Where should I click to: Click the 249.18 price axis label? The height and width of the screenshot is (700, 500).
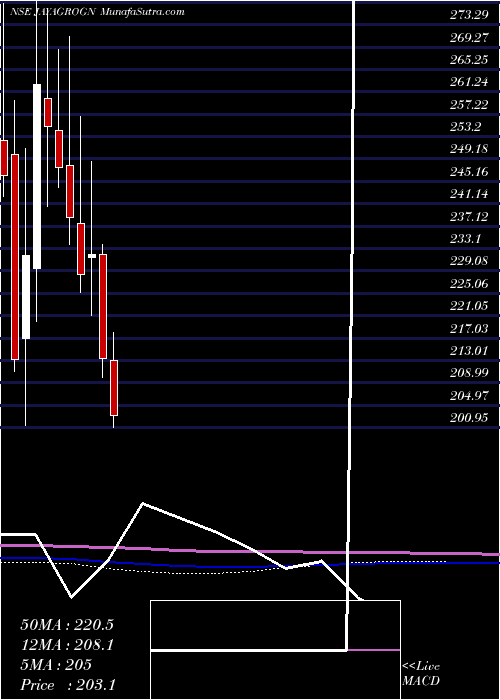click(x=469, y=149)
